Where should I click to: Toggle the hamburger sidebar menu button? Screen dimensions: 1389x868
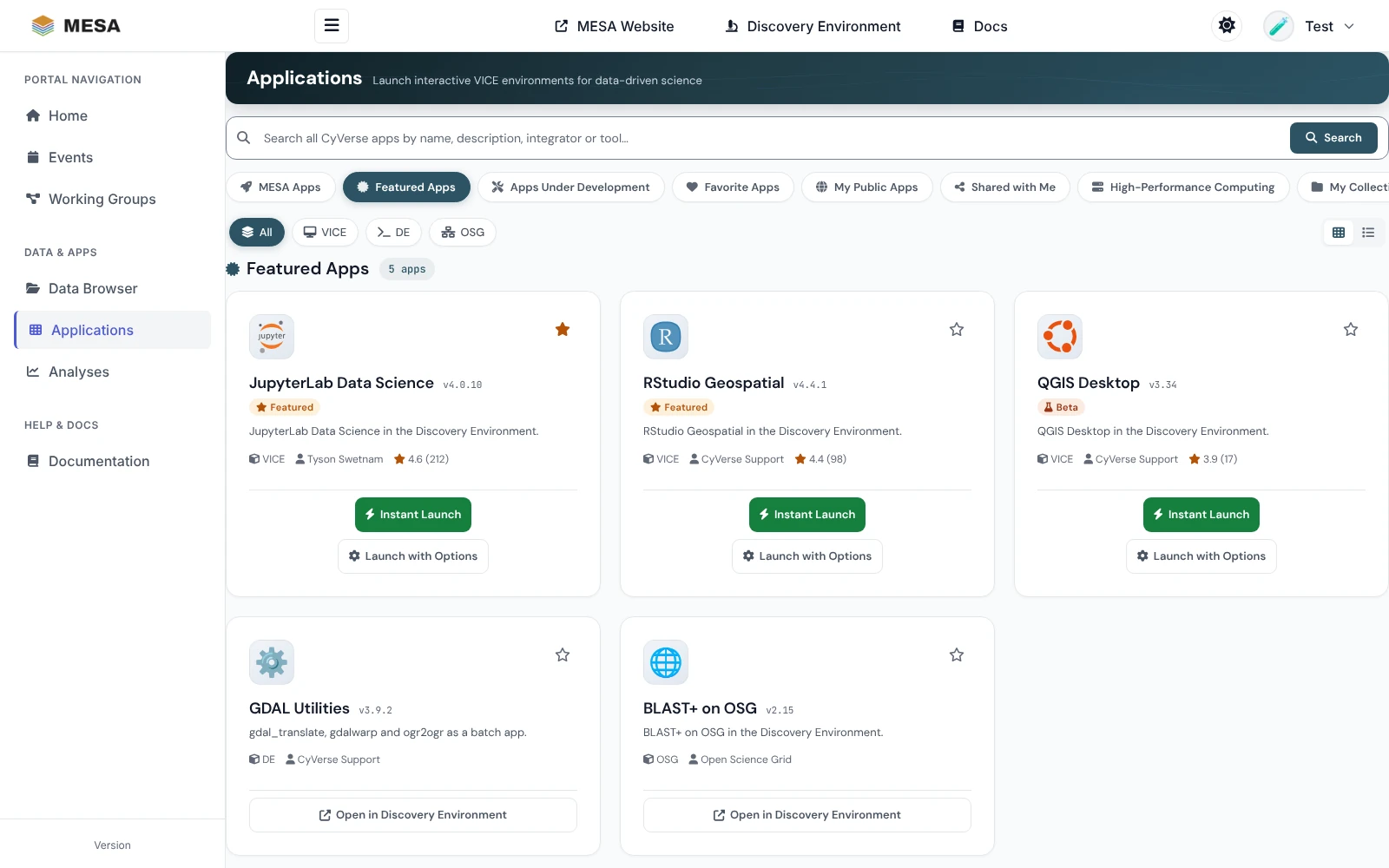pos(332,26)
